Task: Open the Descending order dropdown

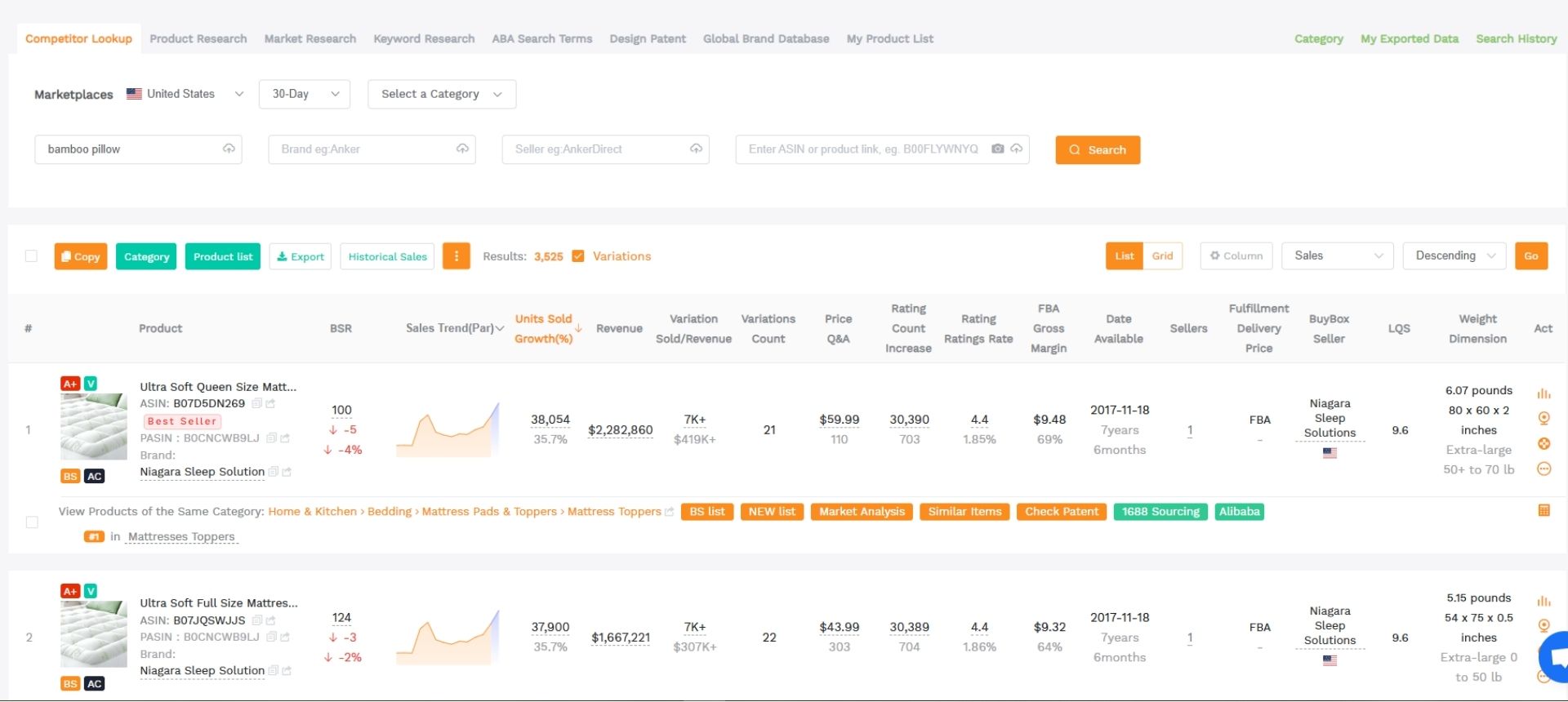Action: [x=1454, y=255]
